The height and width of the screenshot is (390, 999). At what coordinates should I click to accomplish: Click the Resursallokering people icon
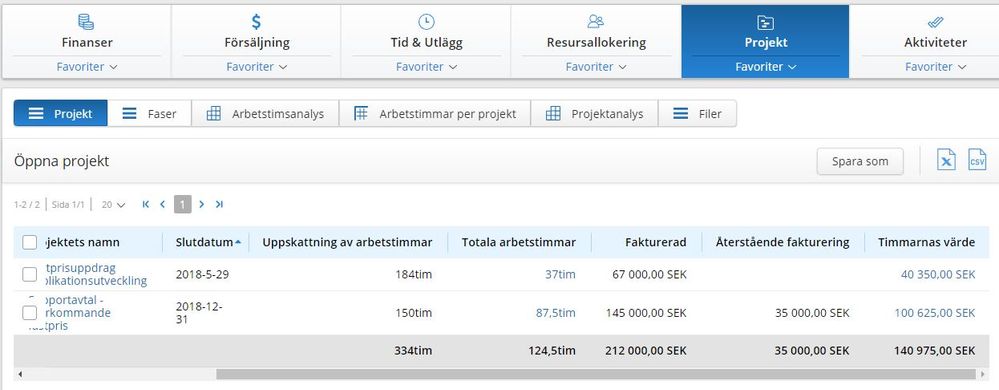pyautogui.click(x=596, y=22)
